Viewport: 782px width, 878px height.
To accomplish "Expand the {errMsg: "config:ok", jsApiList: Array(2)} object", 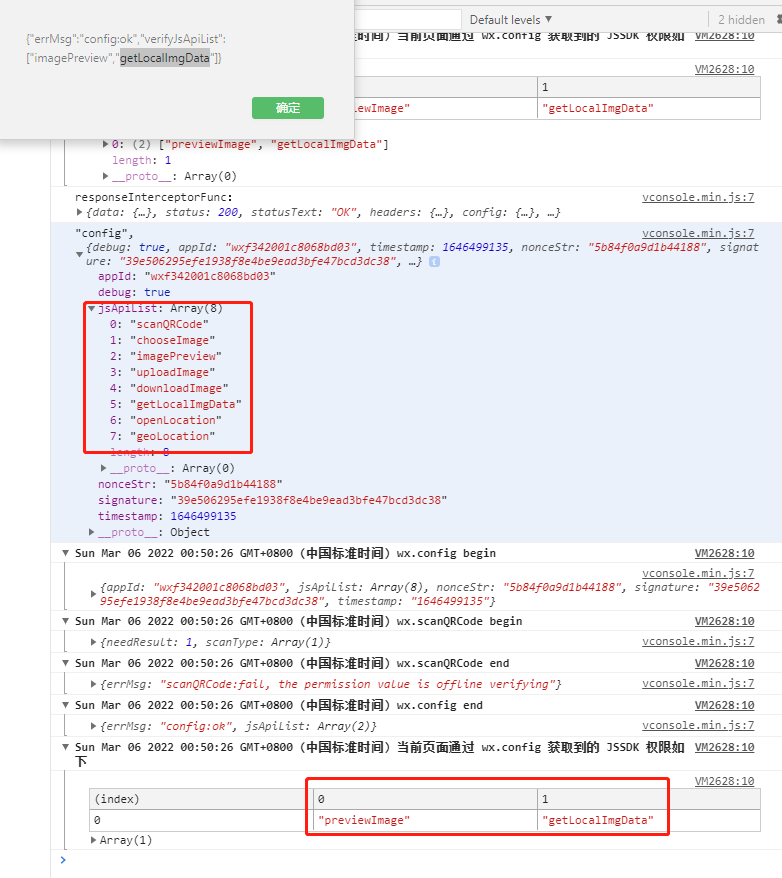I will 93,726.
